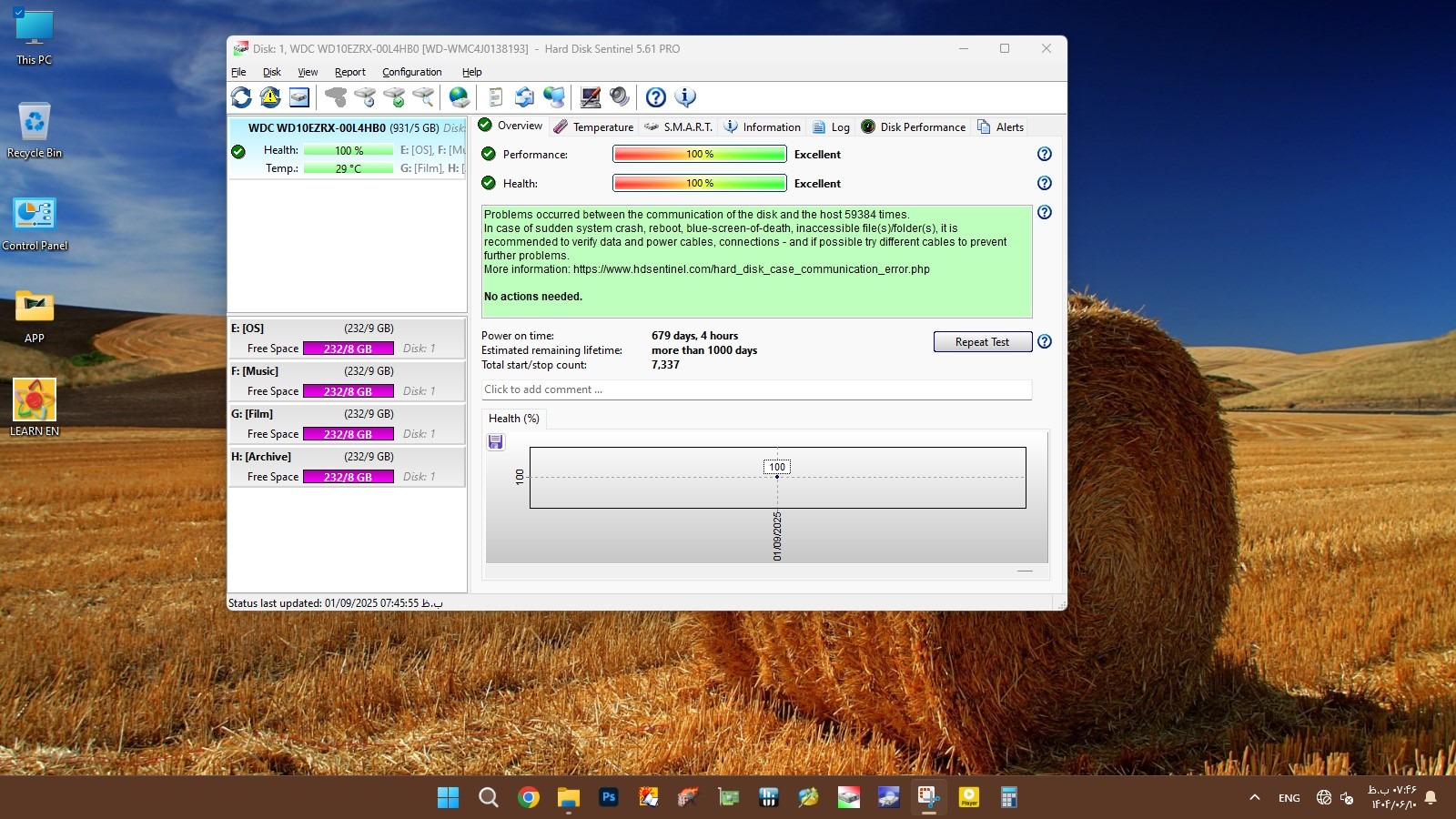Switch to the Disk Performance tab
This screenshot has height=819, width=1456.
[x=914, y=126]
